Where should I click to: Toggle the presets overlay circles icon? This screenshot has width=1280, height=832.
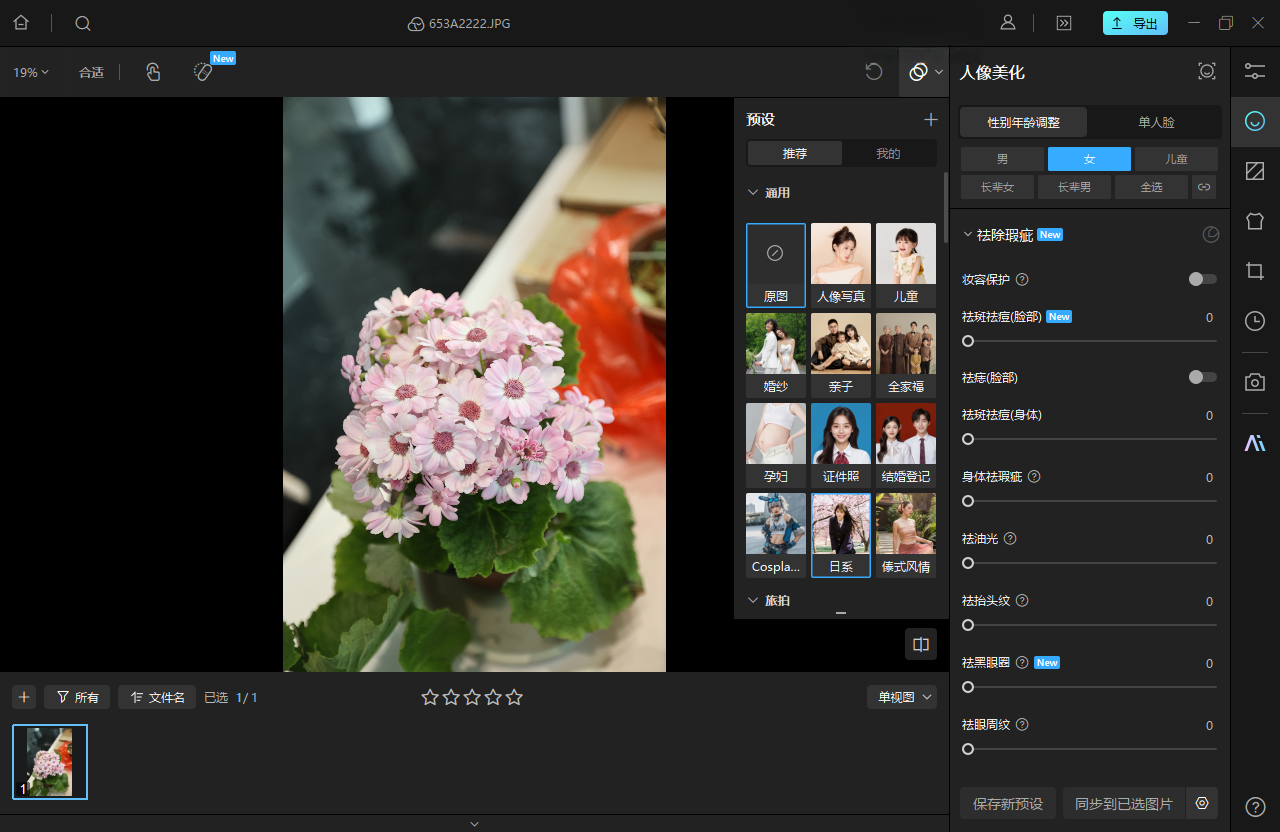pos(918,72)
